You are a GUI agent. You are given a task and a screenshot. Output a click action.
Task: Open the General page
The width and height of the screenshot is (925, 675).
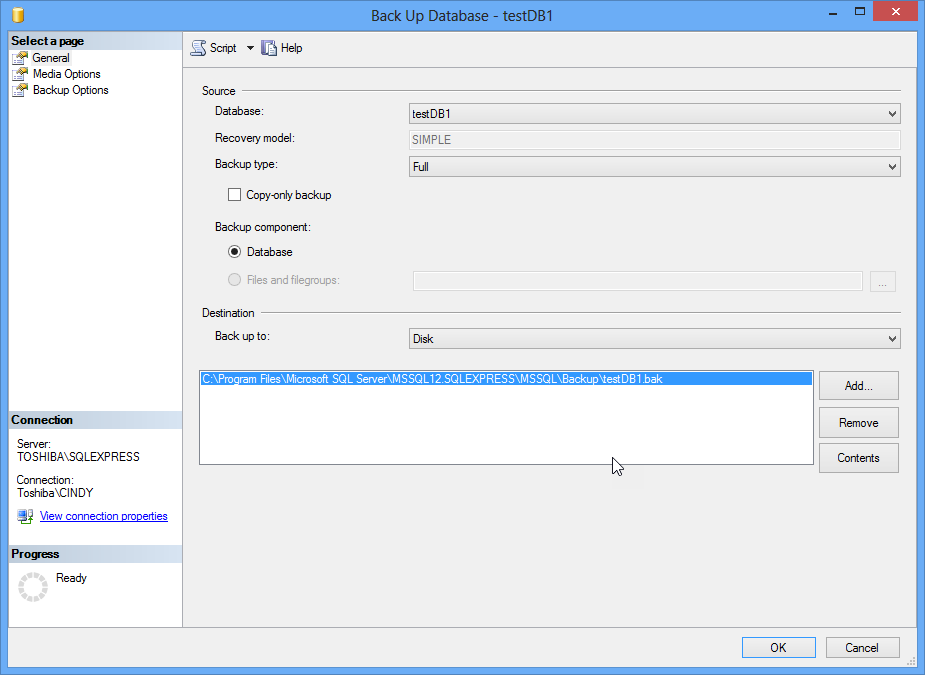point(51,58)
